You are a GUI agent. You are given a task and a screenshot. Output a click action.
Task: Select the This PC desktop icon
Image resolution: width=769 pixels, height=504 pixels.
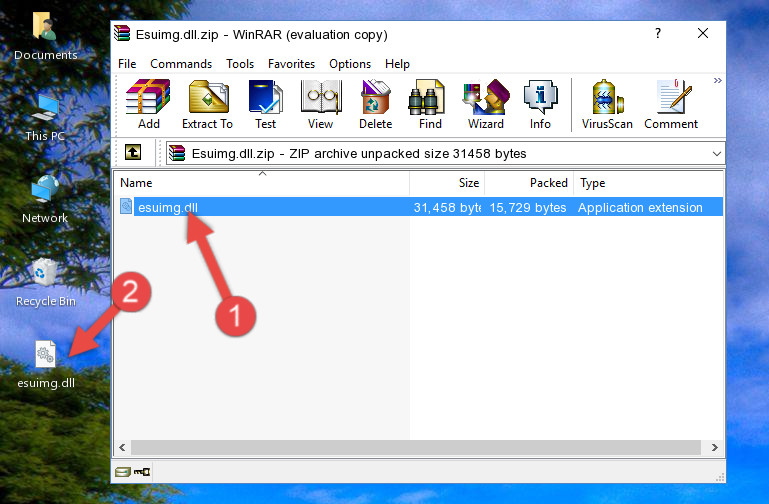(x=45, y=118)
